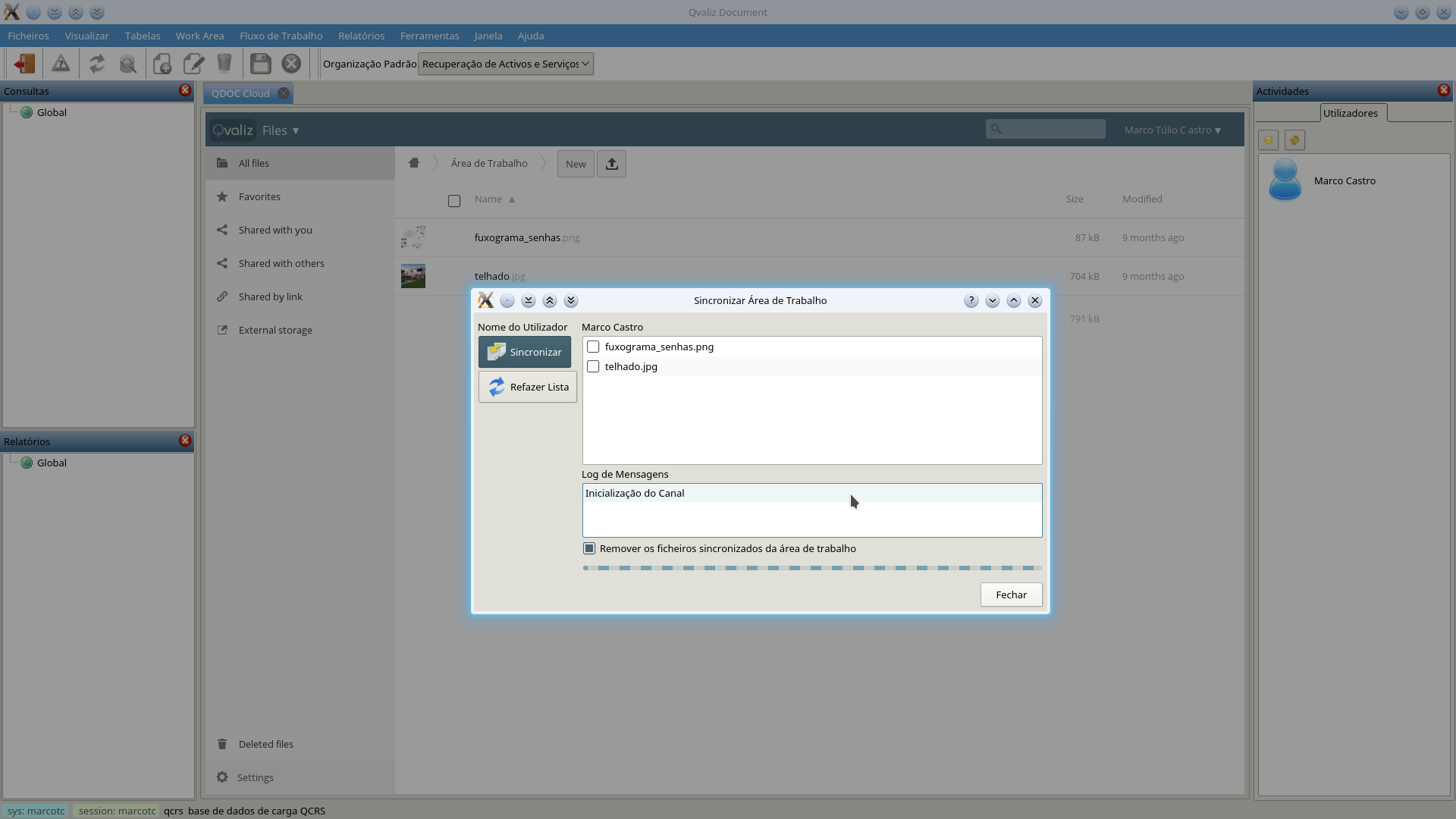Check the fuxograma_senhas.png checkbox in dialog
Image resolution: width=1456 pixels, height=819 pixels.
coord(593,347)
